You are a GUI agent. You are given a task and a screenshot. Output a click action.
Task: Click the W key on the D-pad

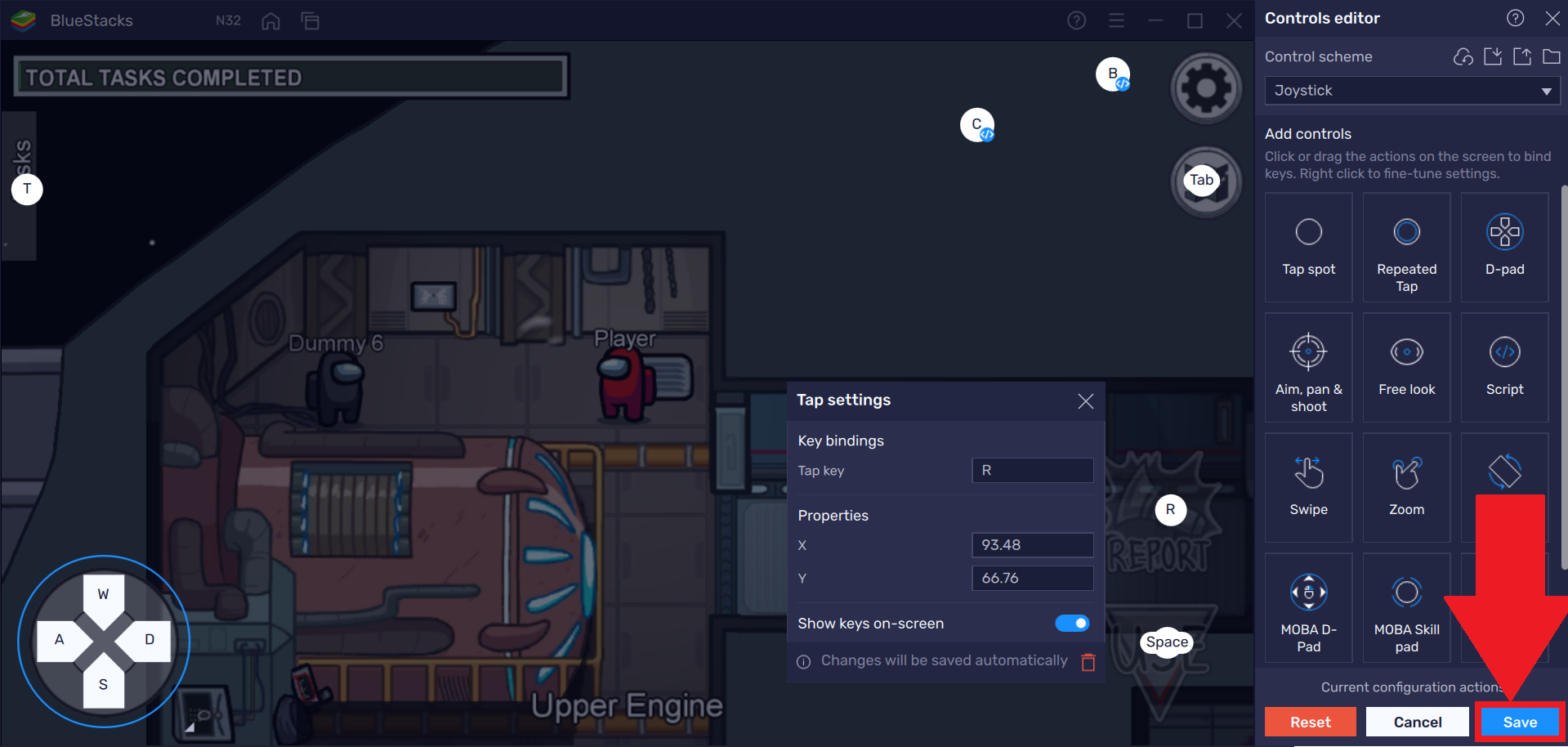pos(103,594)
